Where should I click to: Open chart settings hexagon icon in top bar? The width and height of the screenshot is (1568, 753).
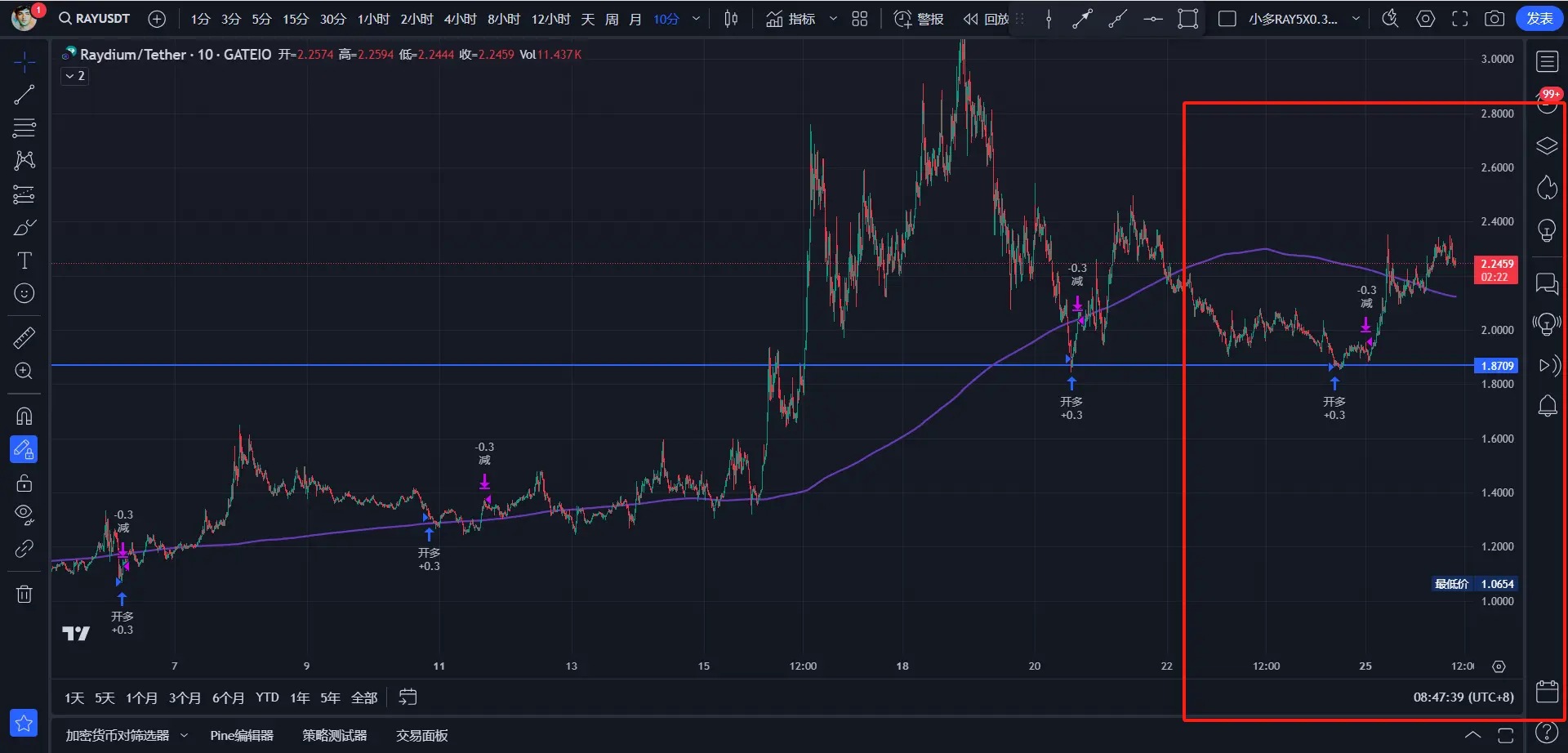[1425, 19]
